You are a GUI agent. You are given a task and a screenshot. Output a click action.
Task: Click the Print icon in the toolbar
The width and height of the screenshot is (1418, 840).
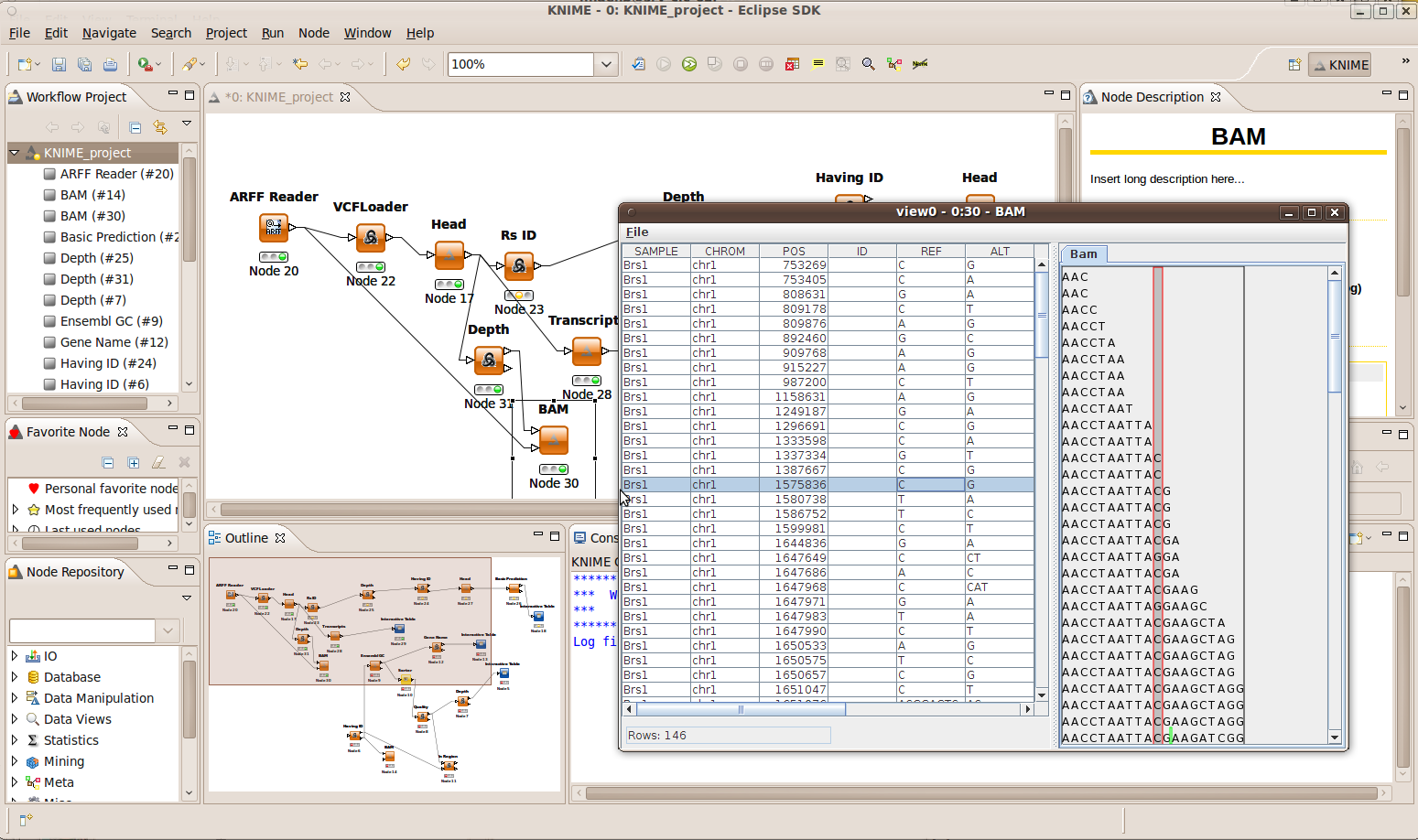(x=110, y=64)
